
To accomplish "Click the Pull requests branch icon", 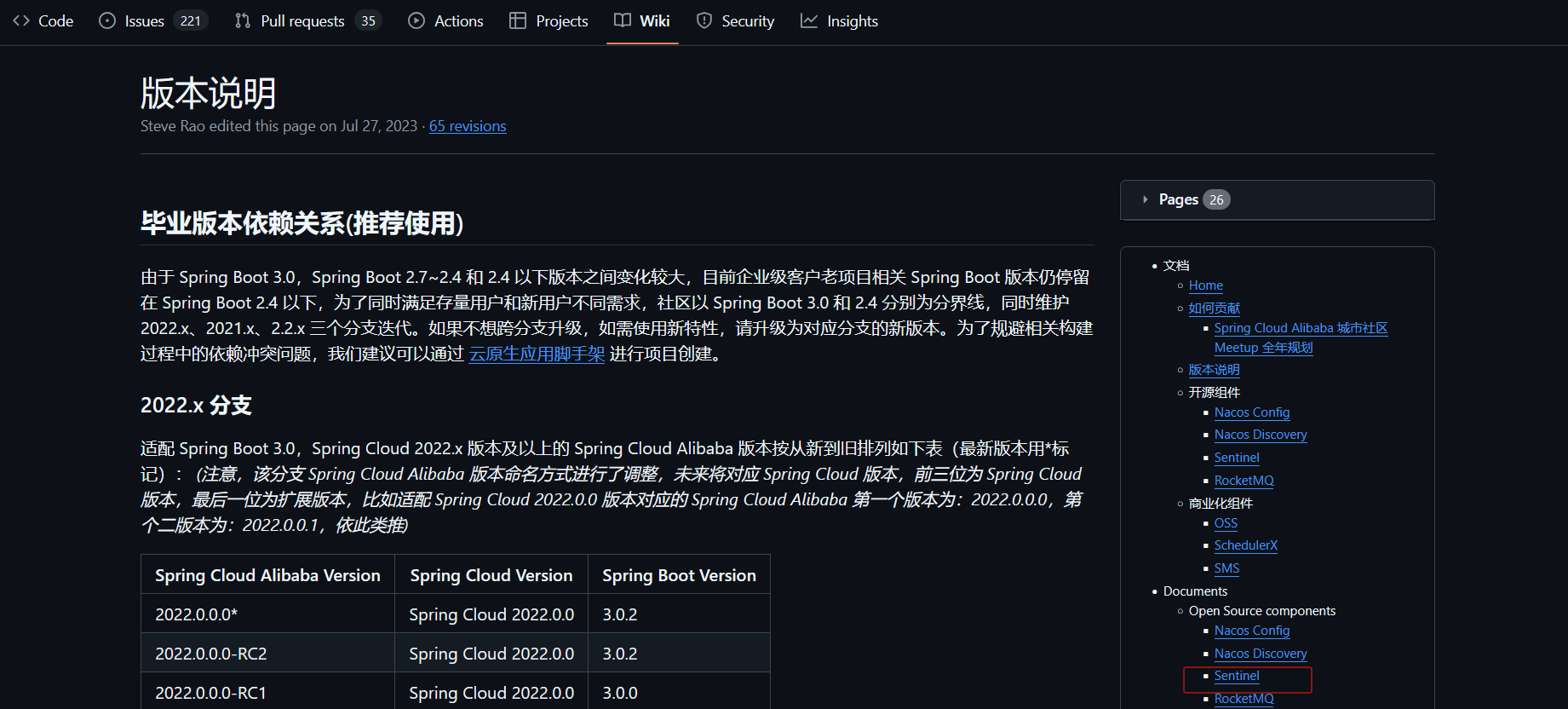I will point(243,20).
